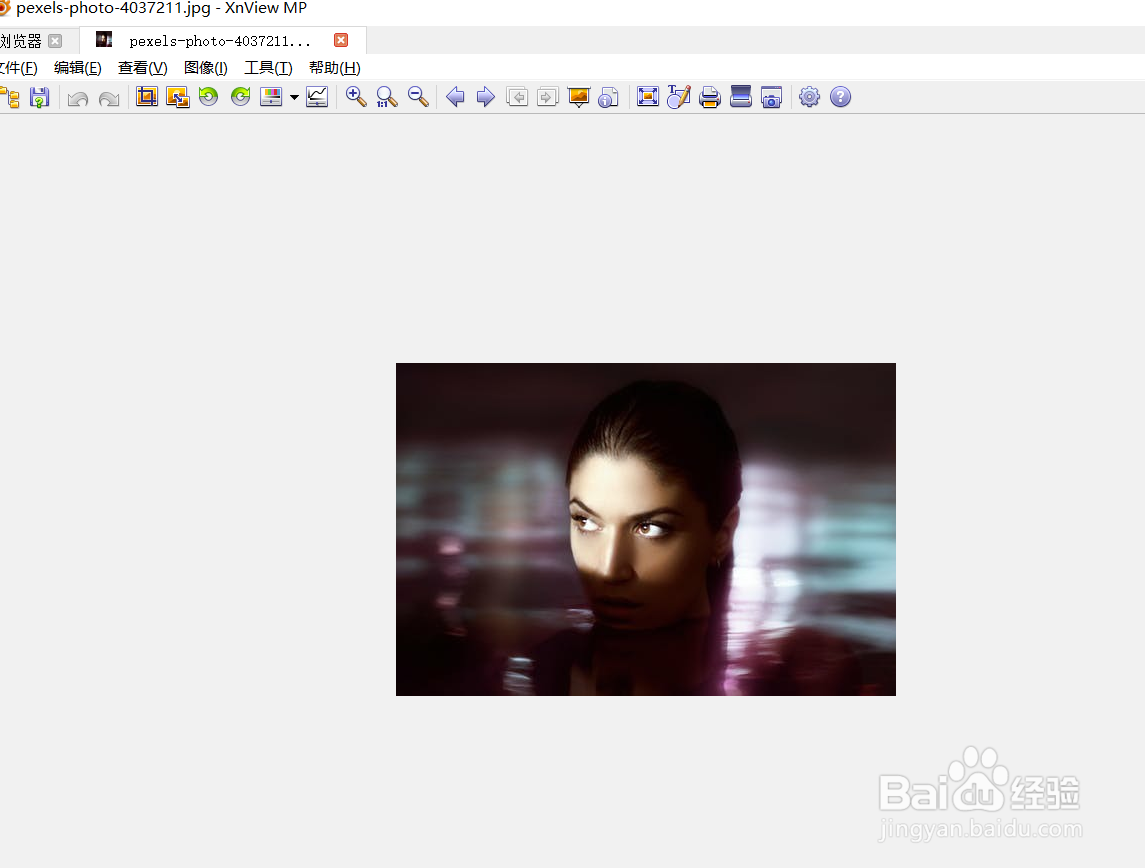The height and width of the screenshot is (868, 1145).
Task: Open the Resize image tool
Action: pyautogui.click(x=177, y=96)
